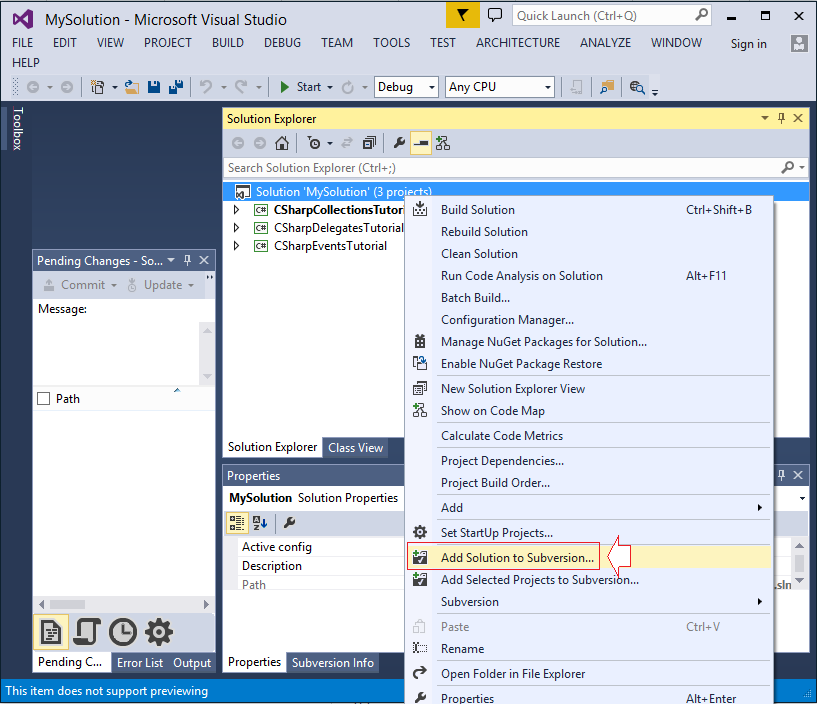This screenshot has height=704, width=817.
Task: Open the Subversion submenu in context menu
Action: pos(588,602)
